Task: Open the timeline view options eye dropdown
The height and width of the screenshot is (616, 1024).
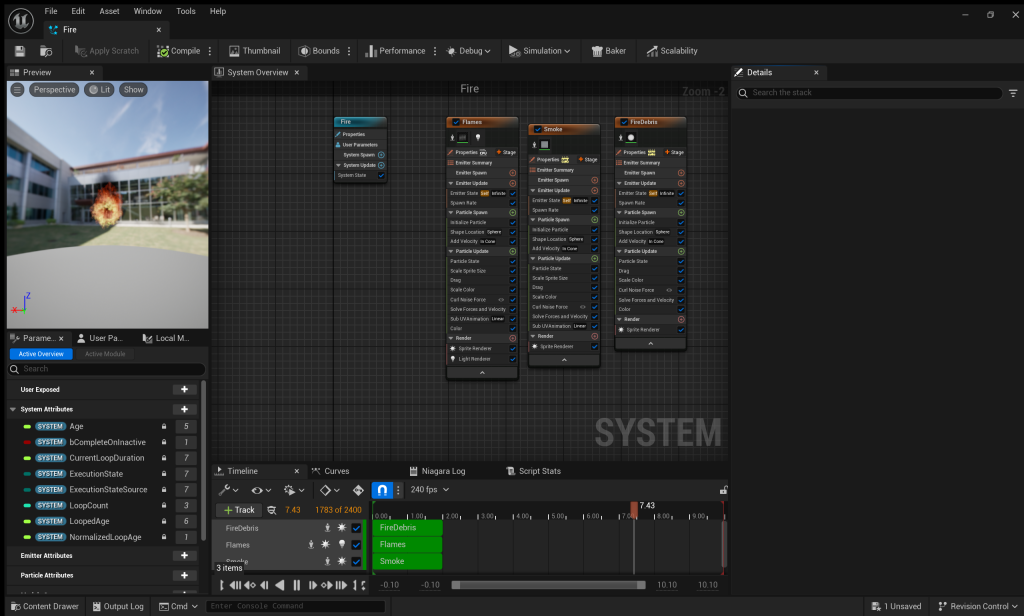Action: point(261,490)
